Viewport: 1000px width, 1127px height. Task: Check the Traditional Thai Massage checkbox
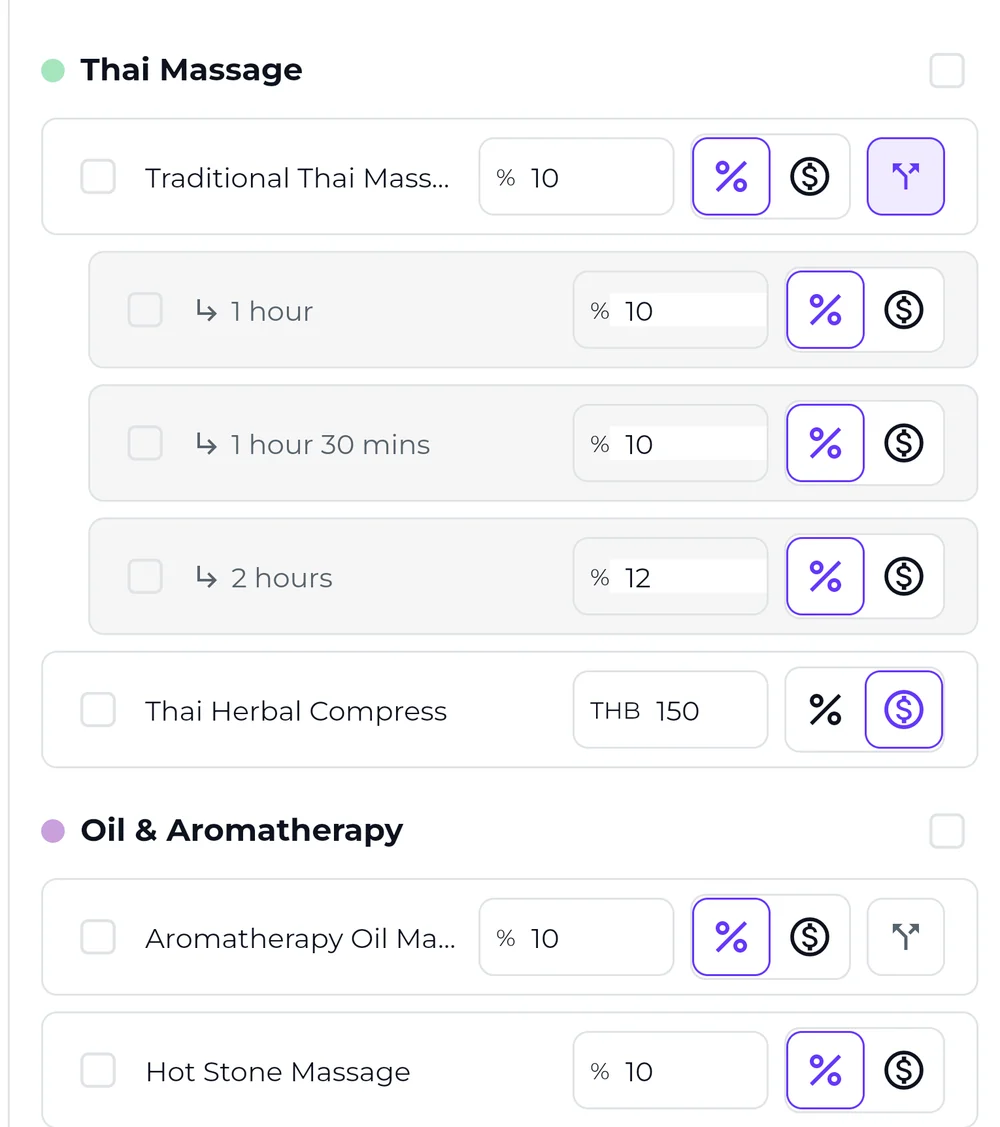[x=98, y=177]
